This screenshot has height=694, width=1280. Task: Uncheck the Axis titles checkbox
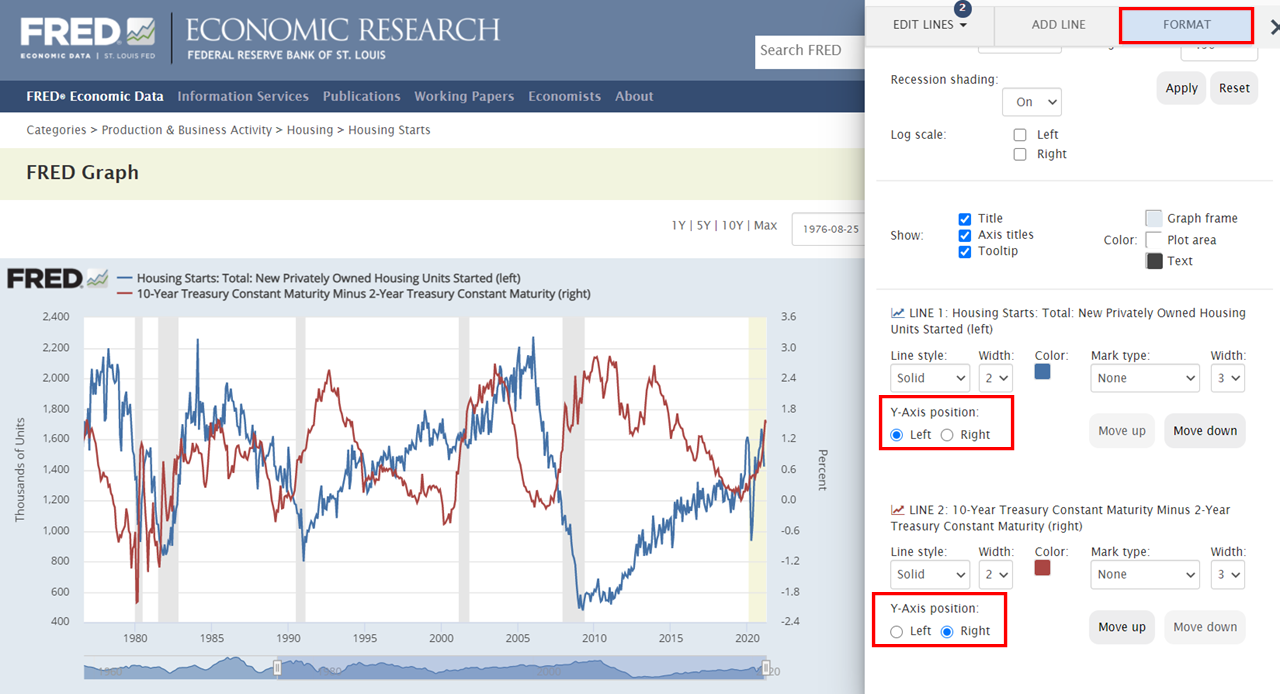(965, 235)
